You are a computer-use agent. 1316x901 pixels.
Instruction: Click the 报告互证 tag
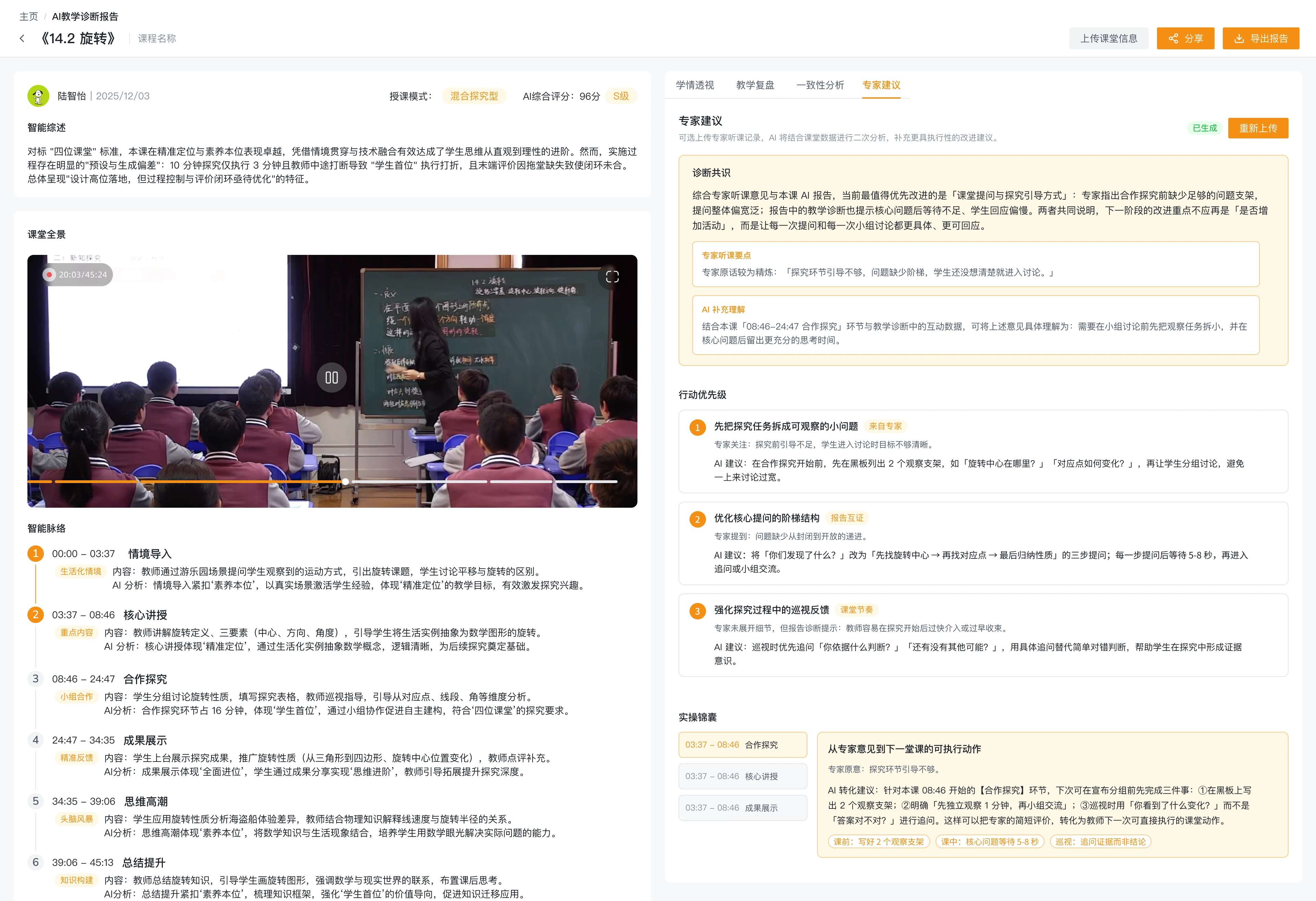[846, 518]
